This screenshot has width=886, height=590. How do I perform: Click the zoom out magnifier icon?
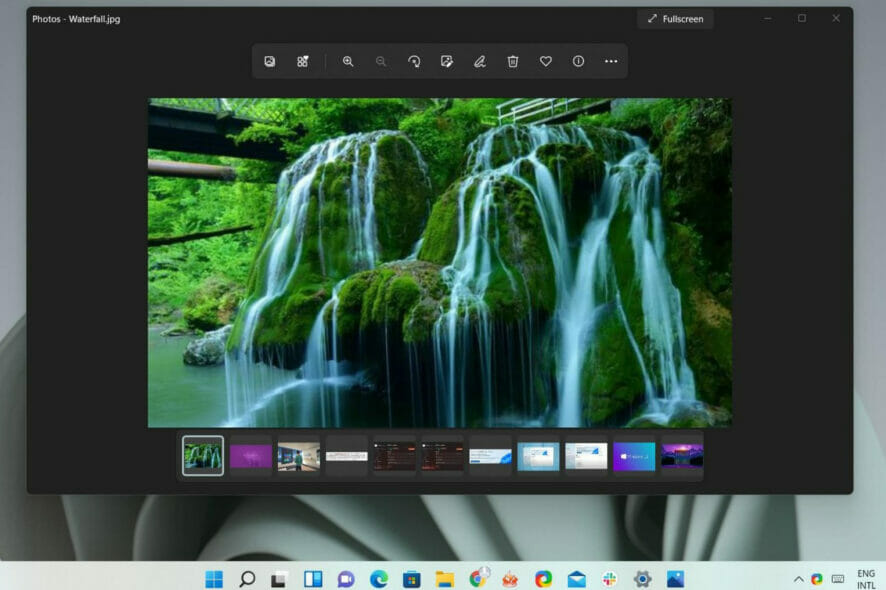pyautogui.click(x=381, y=61)
